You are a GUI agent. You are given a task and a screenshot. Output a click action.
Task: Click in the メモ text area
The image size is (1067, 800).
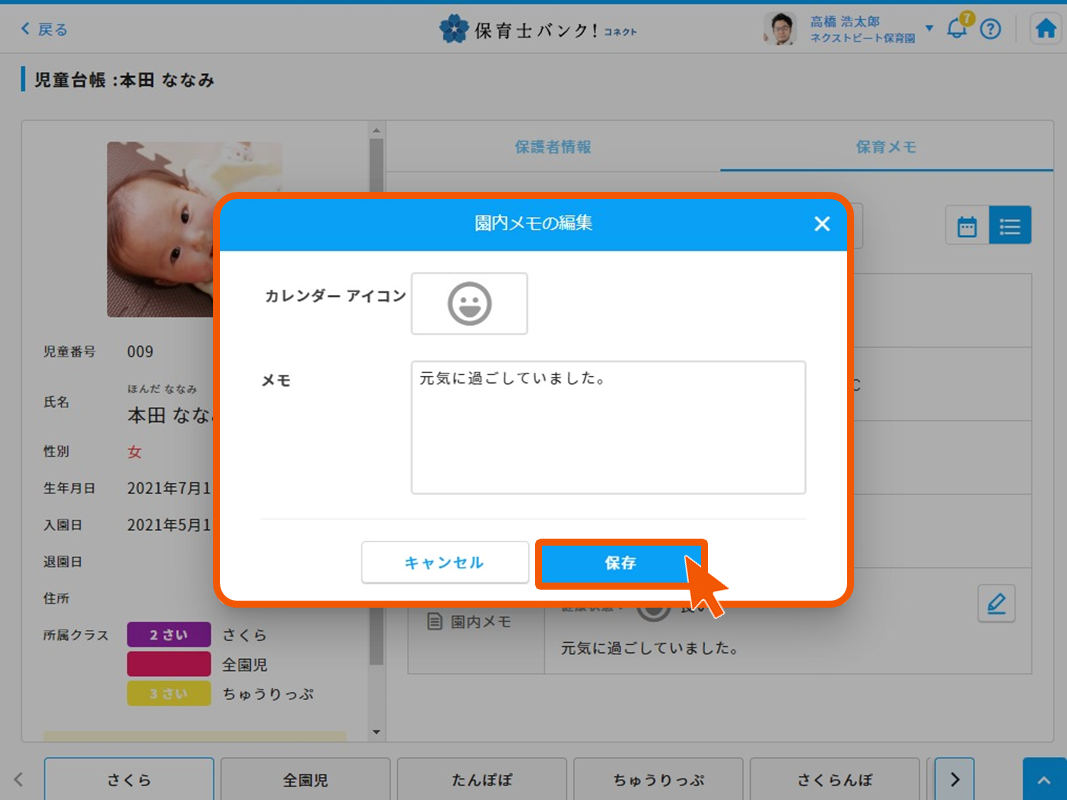(x=608, y=427)
